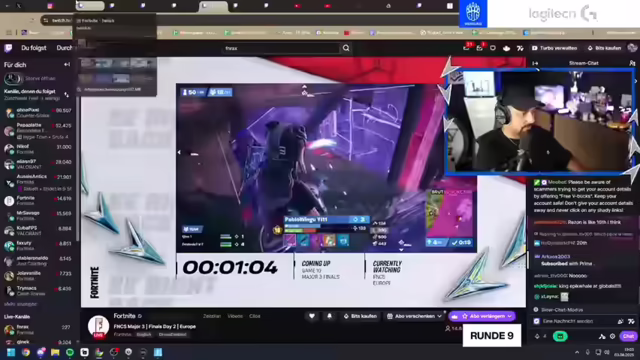Click the browser address bar
This screenshot has width=640, height=360.
pos(249,20)
